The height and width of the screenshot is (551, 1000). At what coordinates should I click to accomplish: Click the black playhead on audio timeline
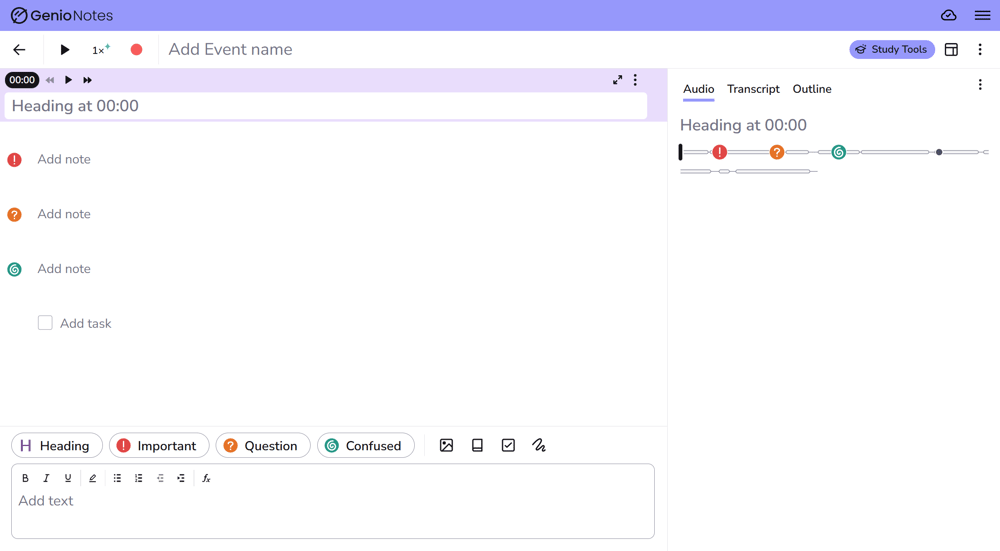click(680, 152)
